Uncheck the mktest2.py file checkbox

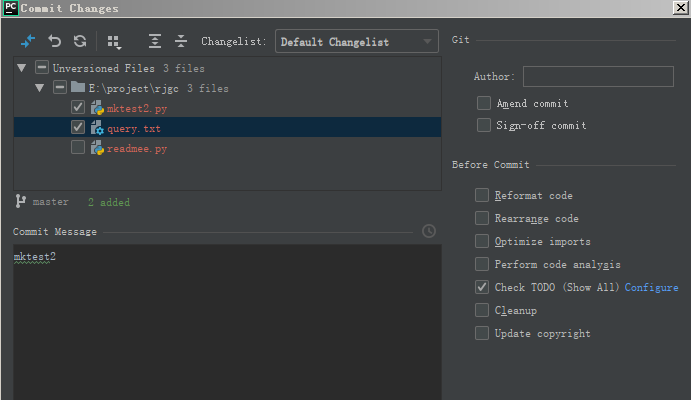(x=78, y=108)
